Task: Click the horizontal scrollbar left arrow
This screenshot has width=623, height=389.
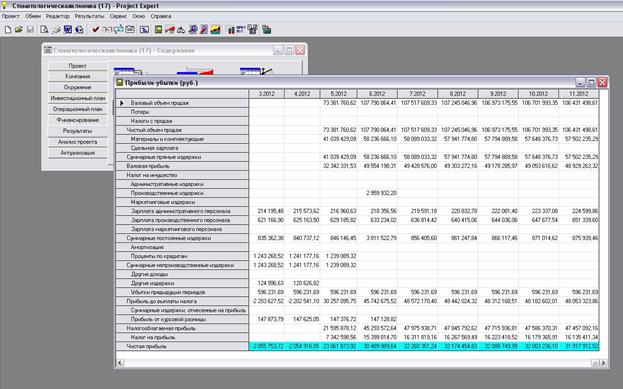Action: [120, 363]
